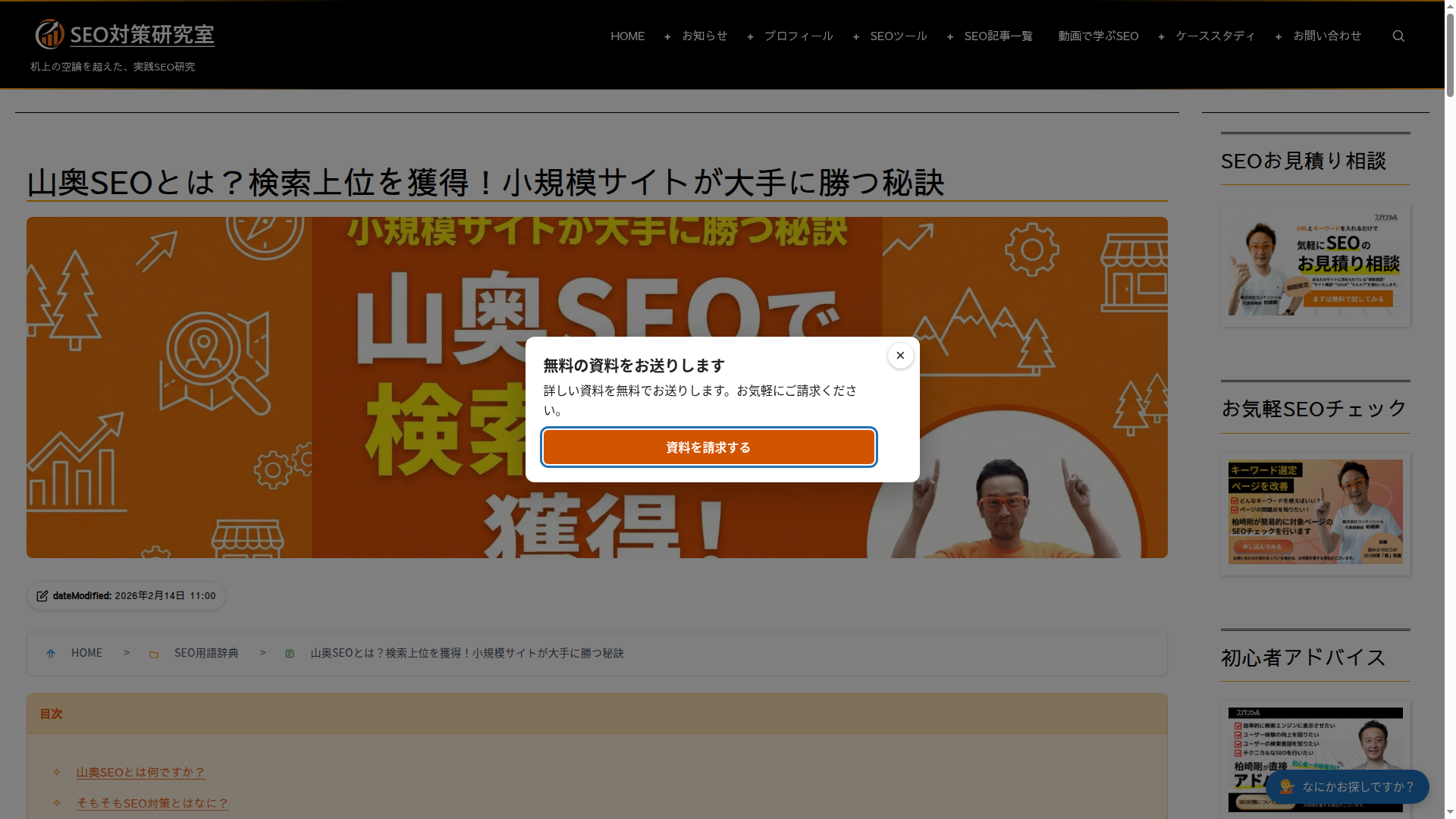Expand the plus next to プロフィール

[750, 36]
